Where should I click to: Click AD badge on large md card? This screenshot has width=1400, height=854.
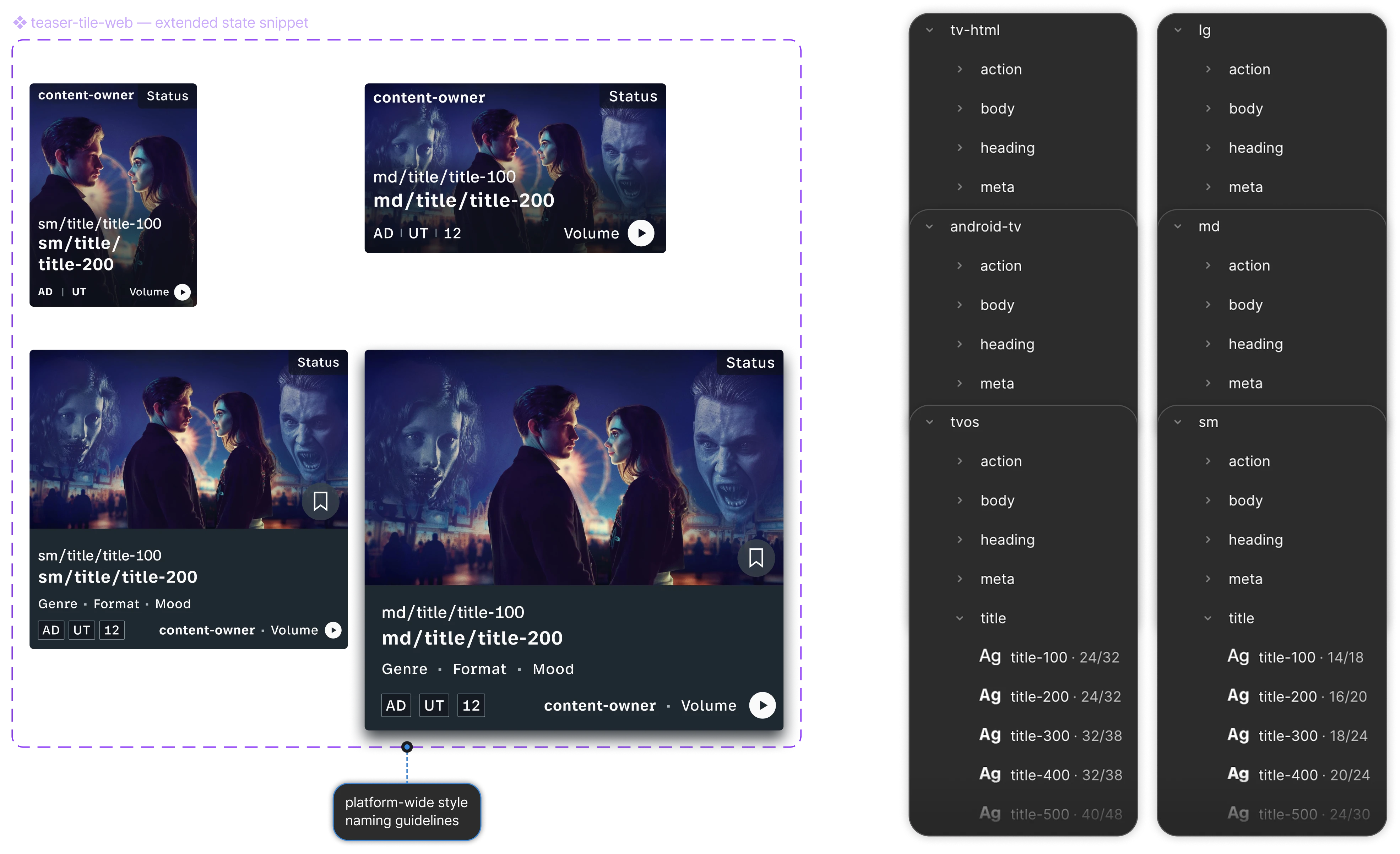pyautogui.click(x=396, y=706)
